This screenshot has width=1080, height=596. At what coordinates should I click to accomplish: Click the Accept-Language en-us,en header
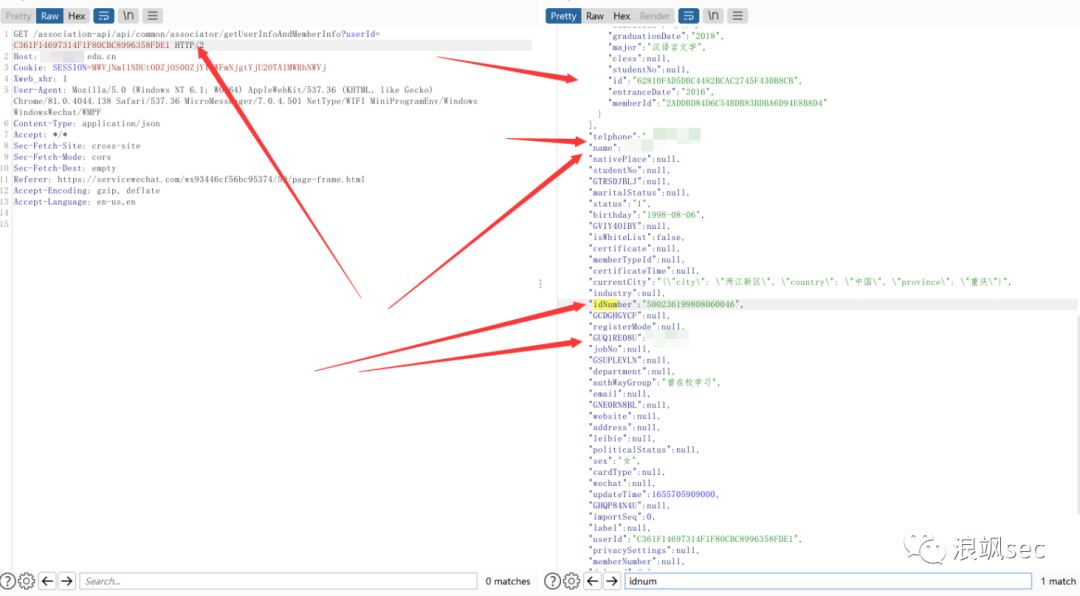tap(74, 202)
